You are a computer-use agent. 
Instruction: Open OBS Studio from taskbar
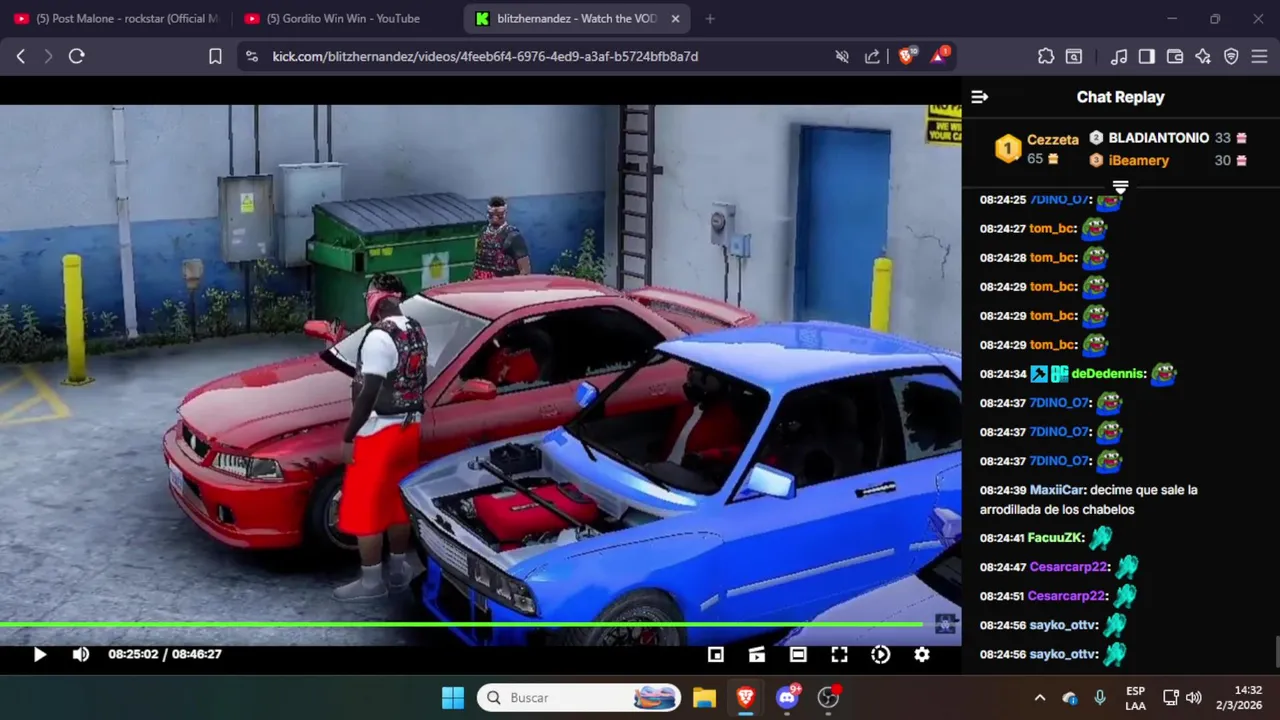coord(828,697)
